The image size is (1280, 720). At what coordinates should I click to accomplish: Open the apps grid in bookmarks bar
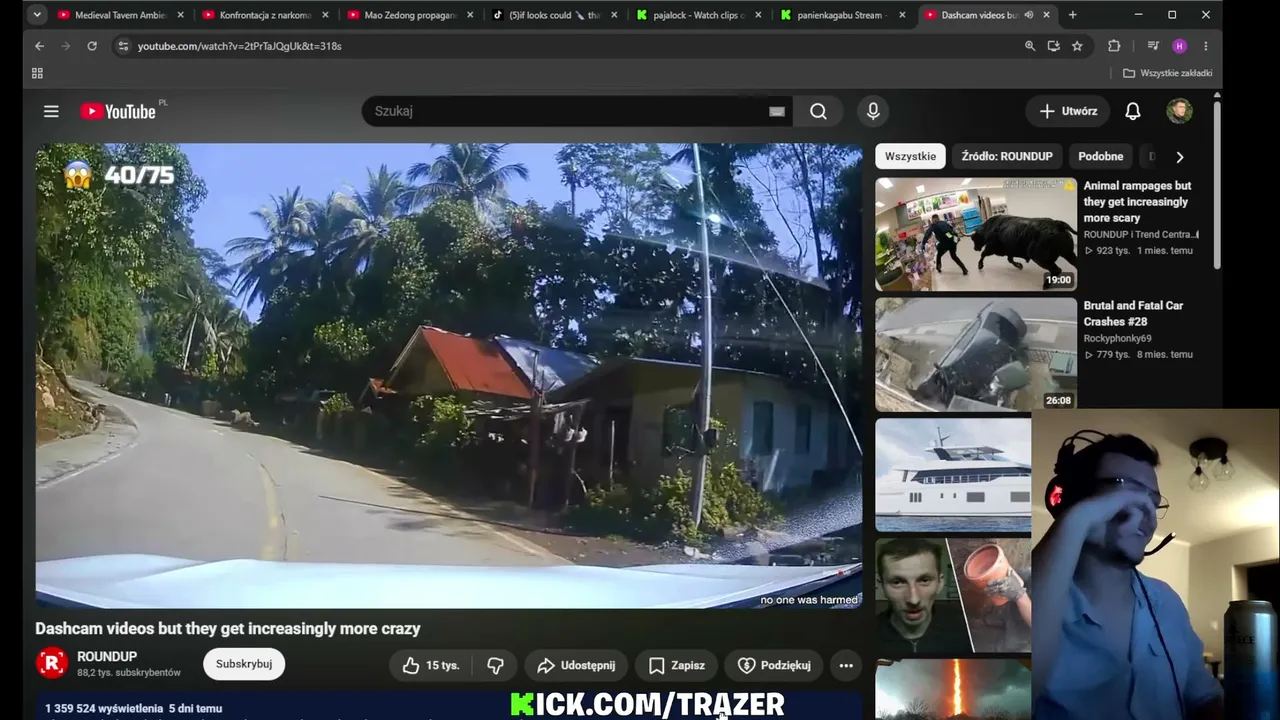pyautogui.click(x=37, y=73)
